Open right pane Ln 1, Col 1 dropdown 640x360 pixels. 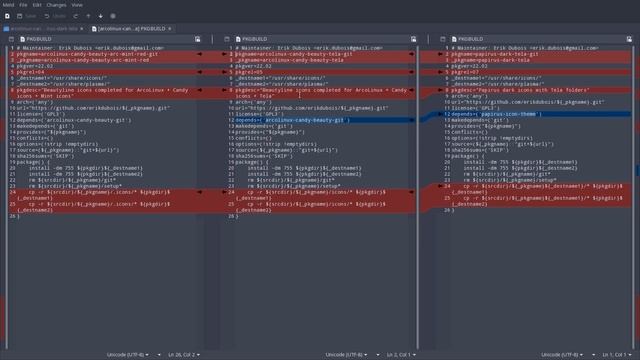617,355
